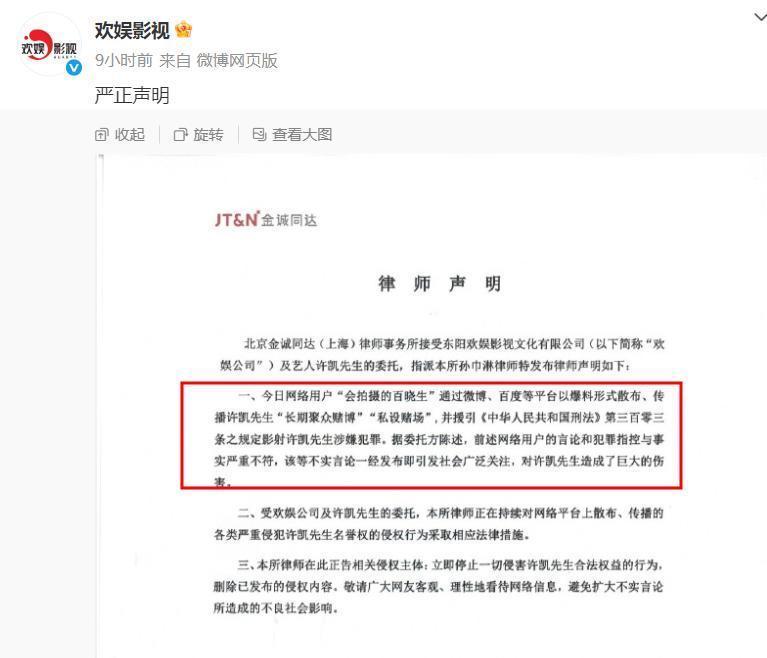Click the 旋转 text button
Image resolution: width=767 pixels, height=658 pixels.
tap(208, 135)
